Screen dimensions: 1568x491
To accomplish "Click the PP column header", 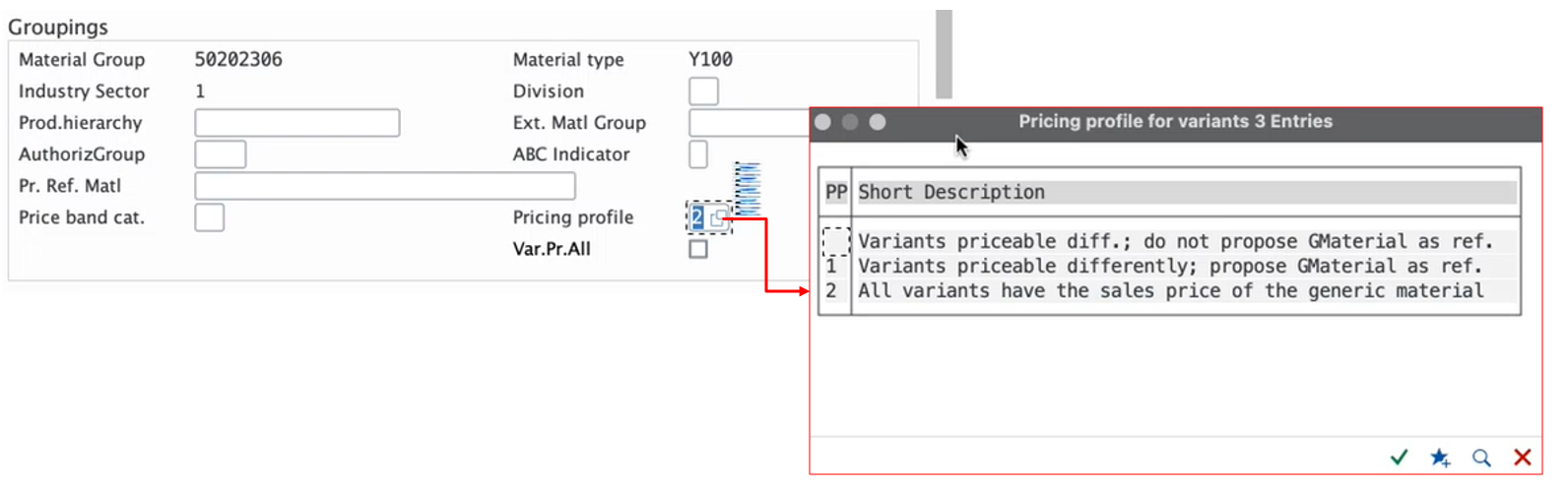I will (x=835, y=193).
